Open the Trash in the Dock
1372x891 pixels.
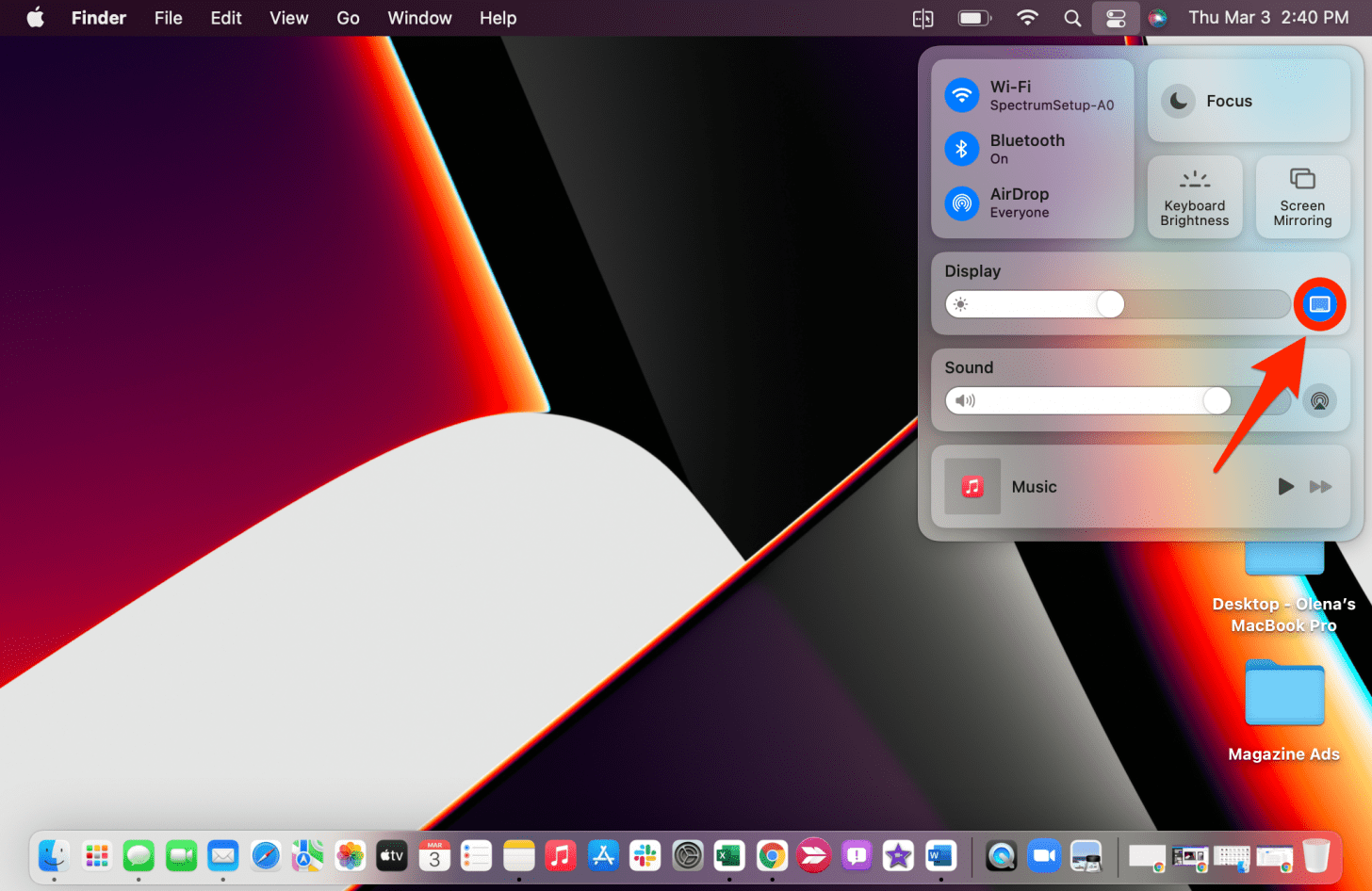pos(1315,855)
